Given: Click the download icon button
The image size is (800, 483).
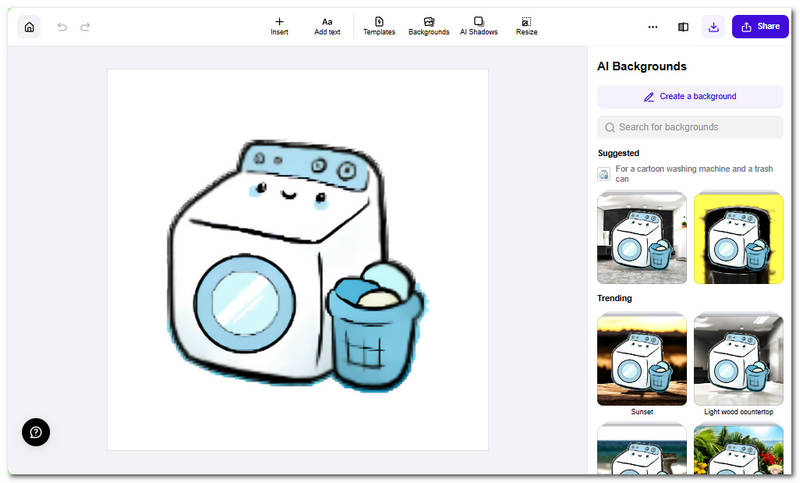Looking at the screenshot, I should (714, 27).
